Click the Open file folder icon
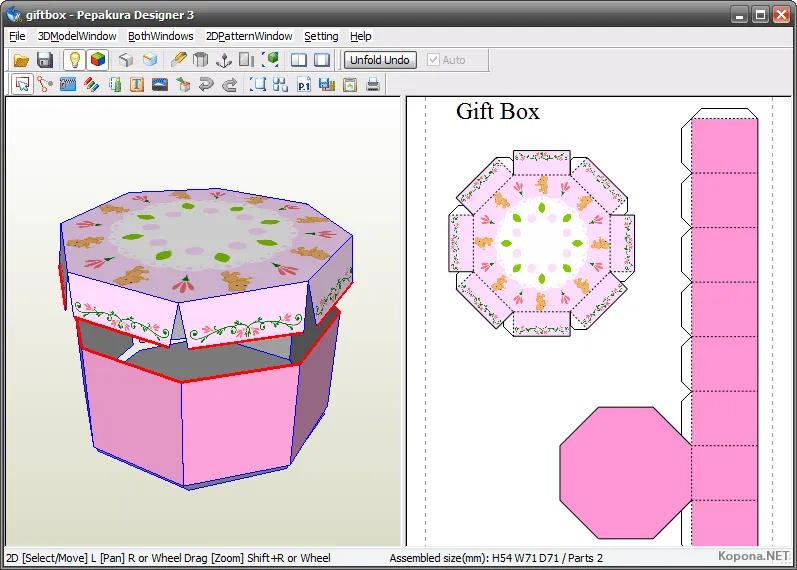 [x=21, y=60]
